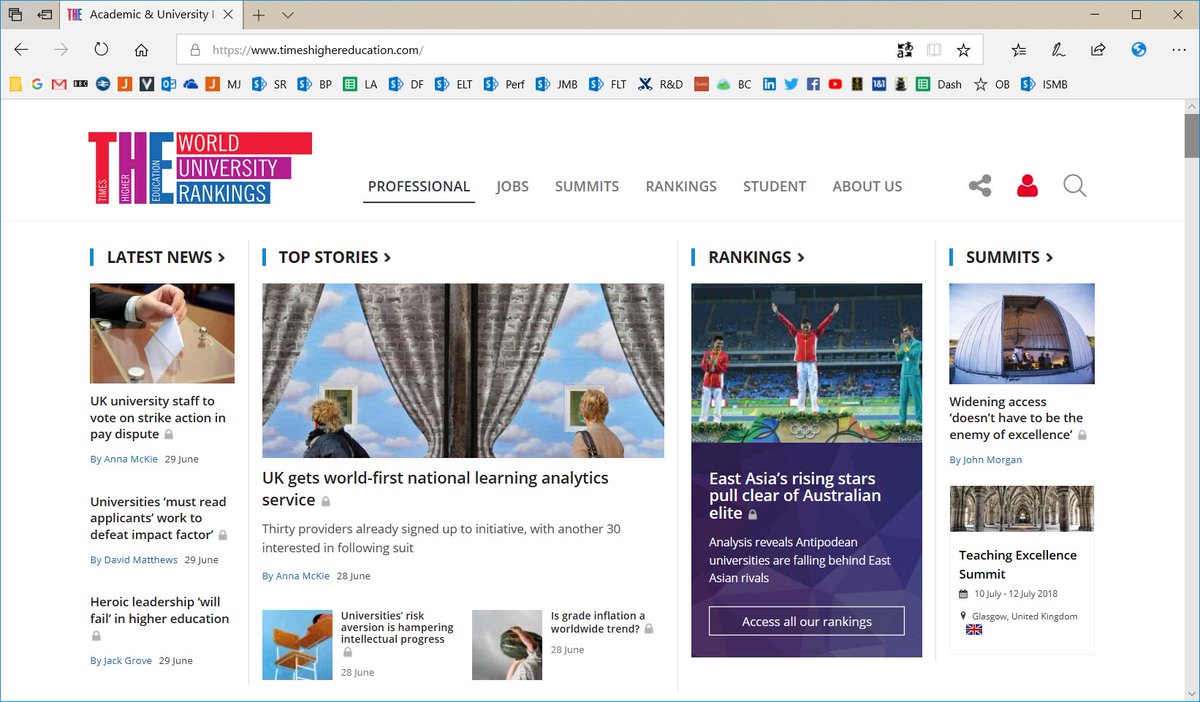The height and width of the screenshot is (702, 1200).
Task: Click the THE World University Rankings logo
Action: (200, 168)
